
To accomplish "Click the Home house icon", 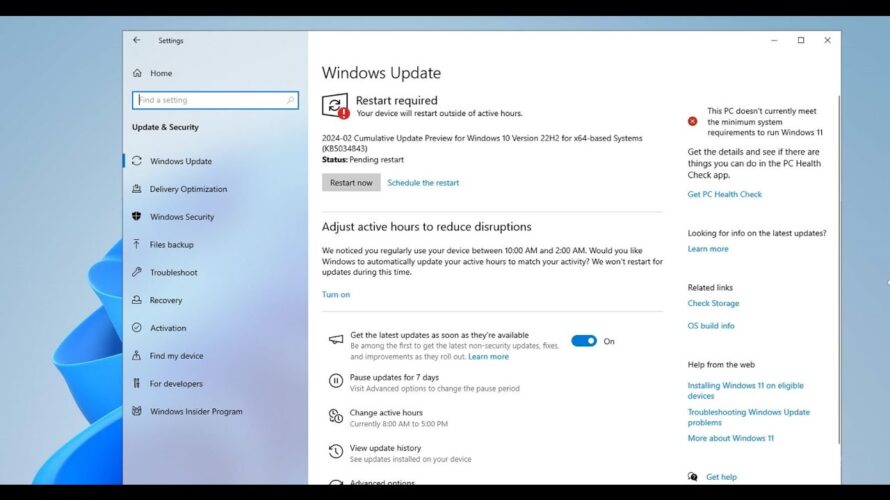I will (x=137, y=73).
